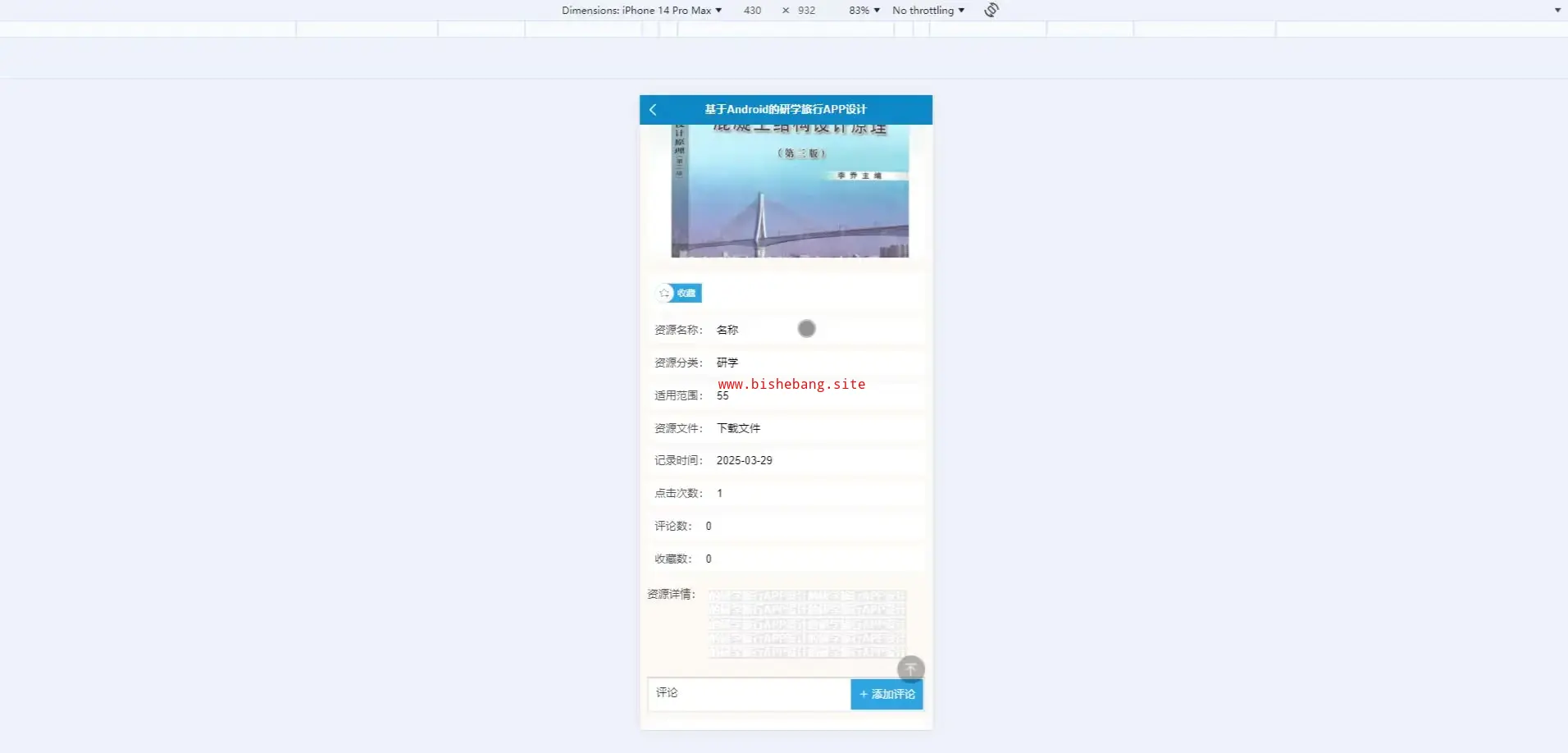Click the 评论 comment input field
The width and height of the screenshot is (1568, 753).
pos(749,694)
